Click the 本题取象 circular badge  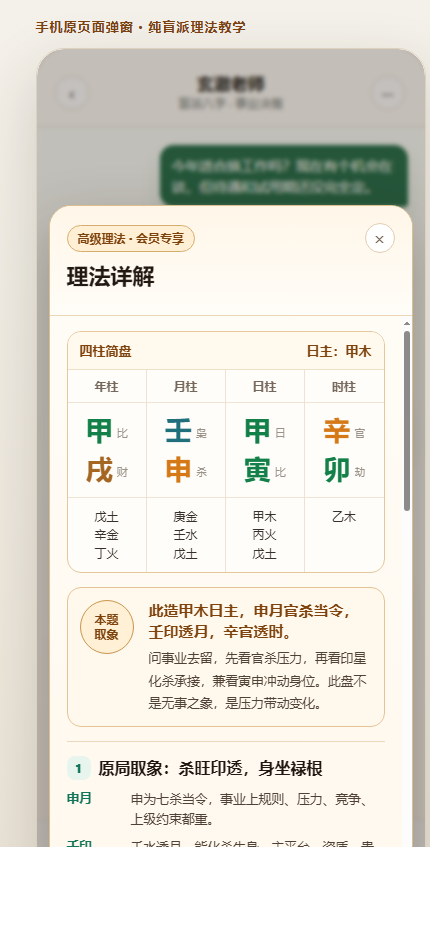coord(107,627)
